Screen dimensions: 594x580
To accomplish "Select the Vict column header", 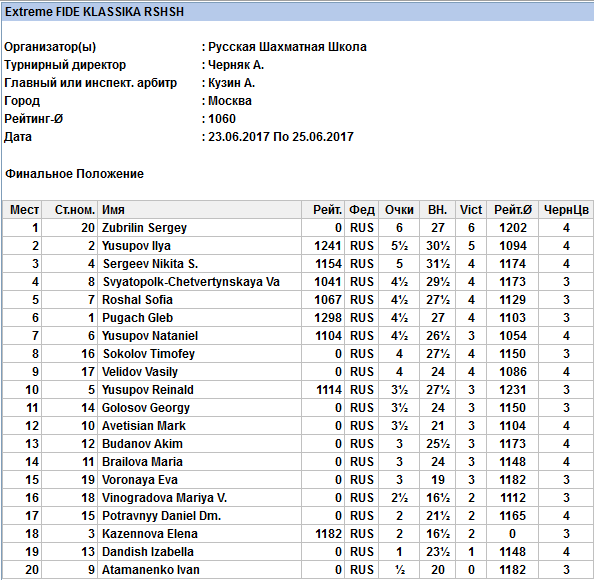I will 471,209.
